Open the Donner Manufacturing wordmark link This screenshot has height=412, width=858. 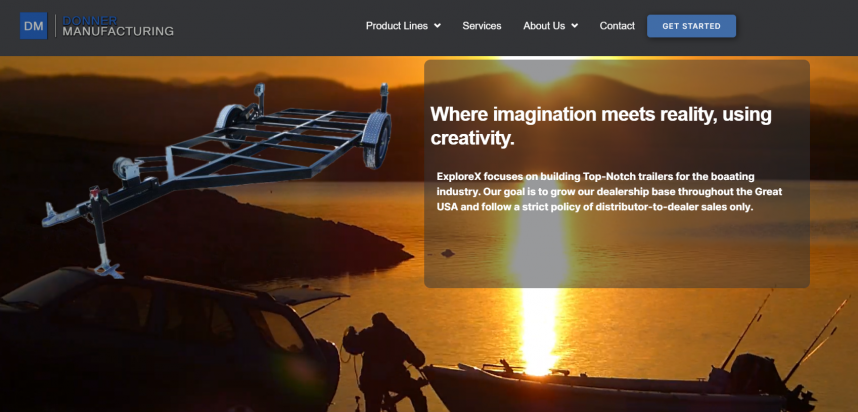[118, 26]
